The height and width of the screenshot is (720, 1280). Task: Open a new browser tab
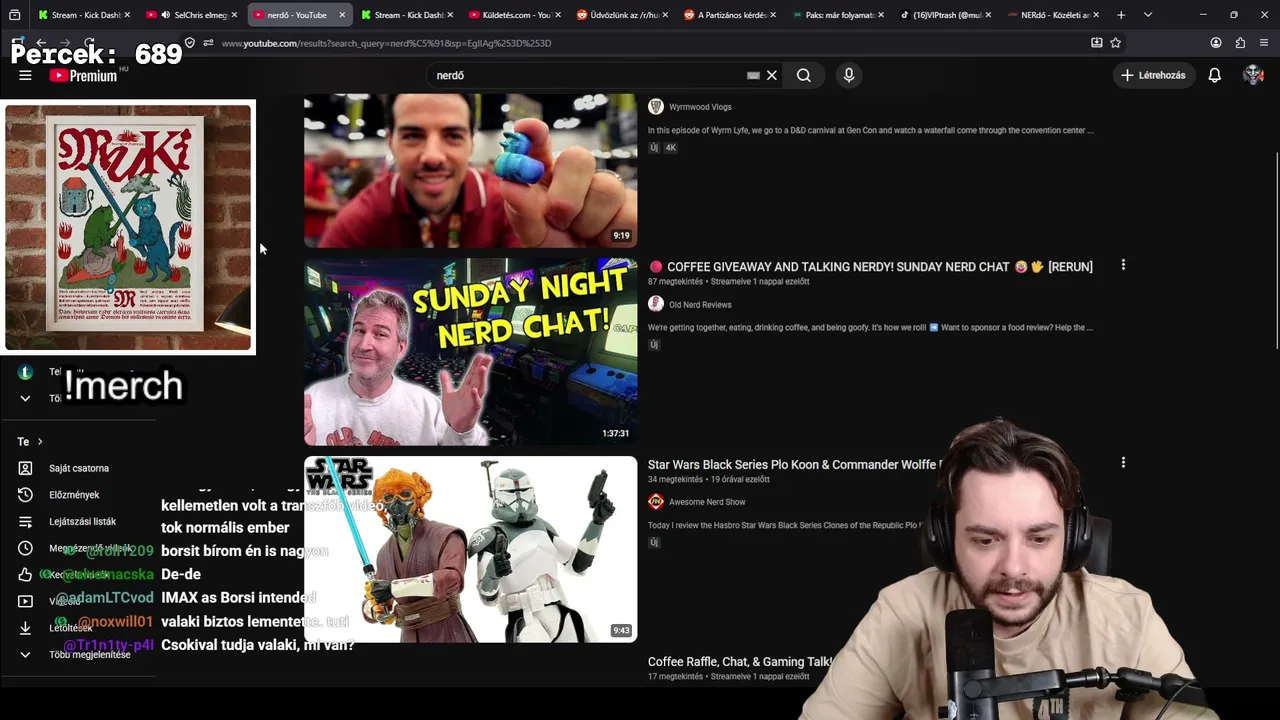pos(1121,15)
